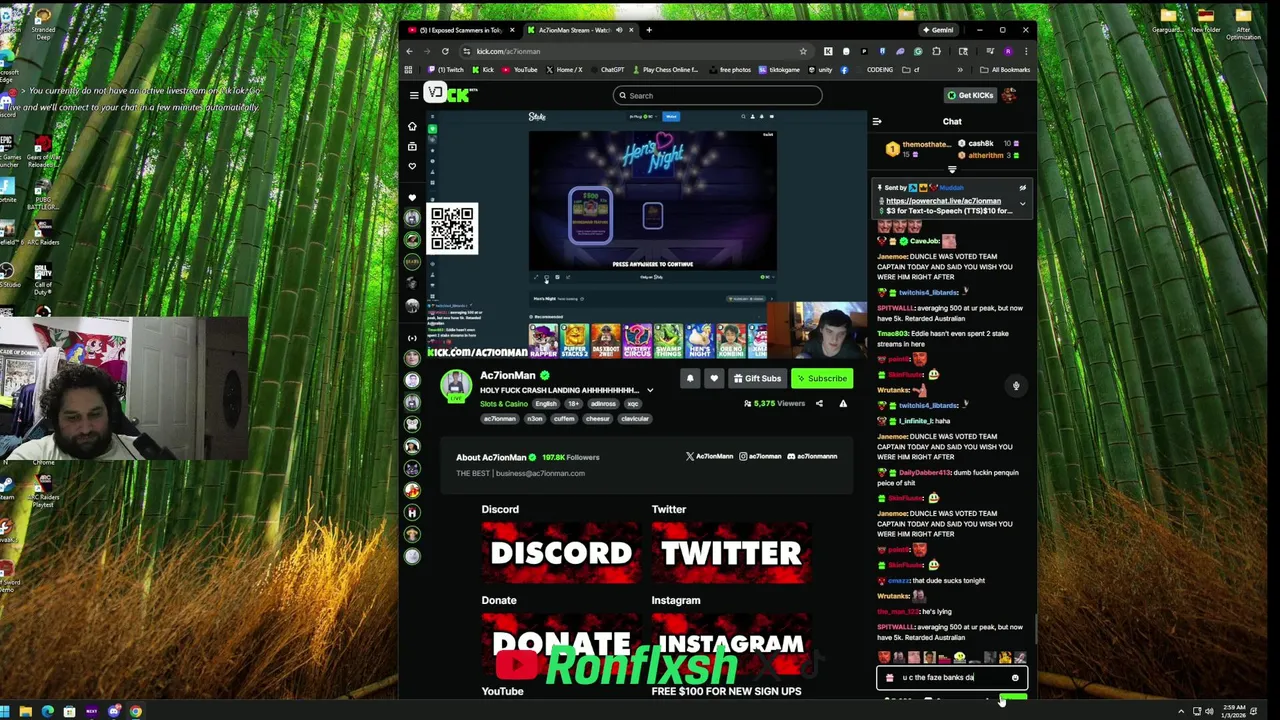The width and height of the screenshot is (1280, 720).
Task: Turn on stream notifications bell
Action: click(690, 378)
